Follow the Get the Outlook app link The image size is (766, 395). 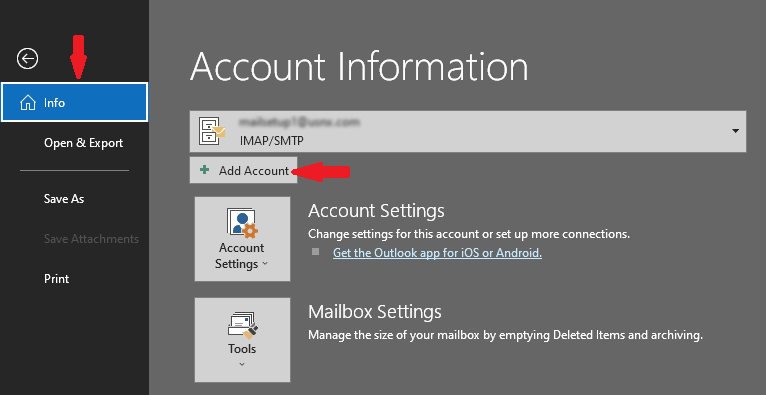[437, 253]
